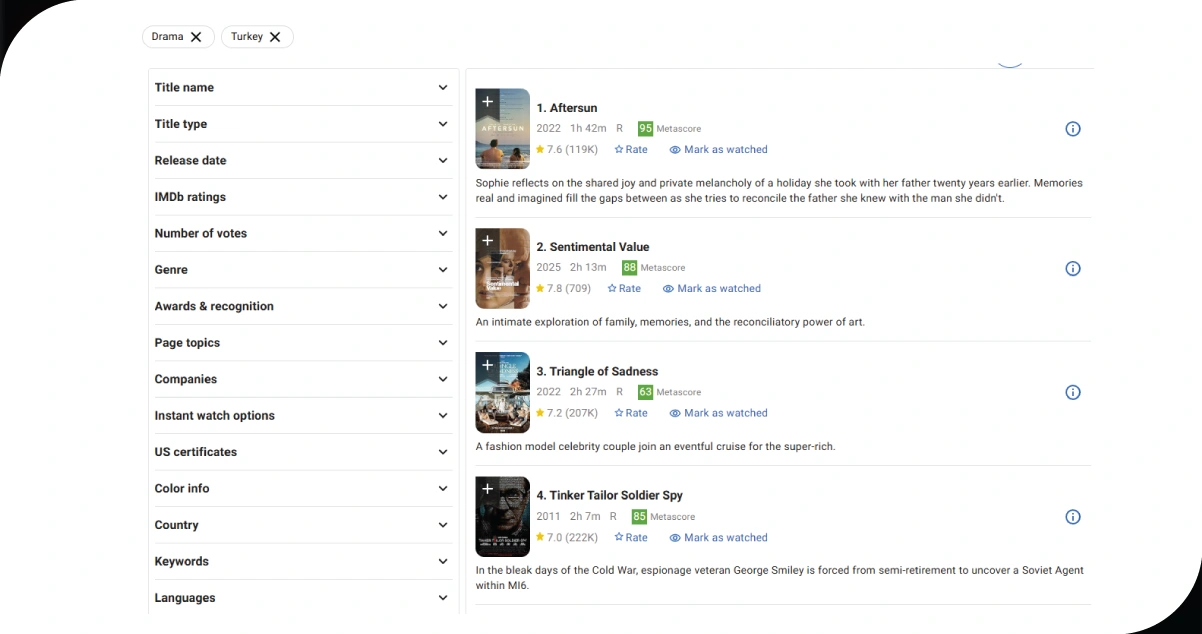This screenshot has width=1202, height=634.
Task: Rate the movie Sentimental Value
Action: click(624, 289)
